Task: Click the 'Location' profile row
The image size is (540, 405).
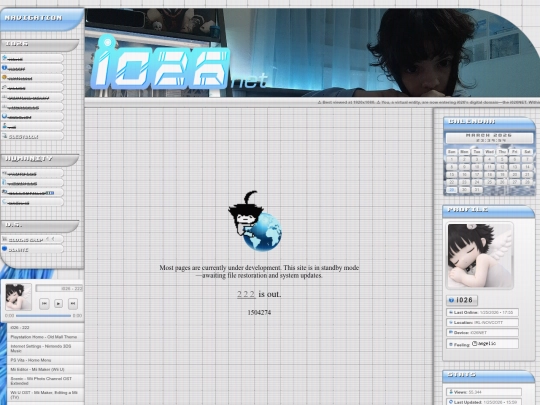Action: 482,322
